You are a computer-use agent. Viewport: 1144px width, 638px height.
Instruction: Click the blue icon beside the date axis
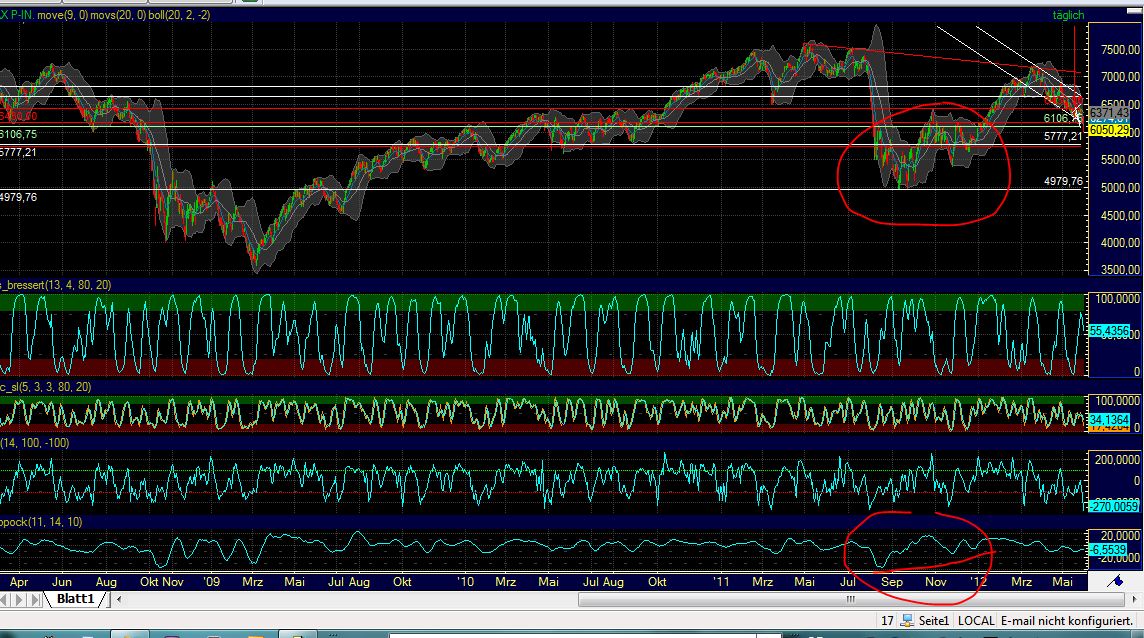(1115, 581)
